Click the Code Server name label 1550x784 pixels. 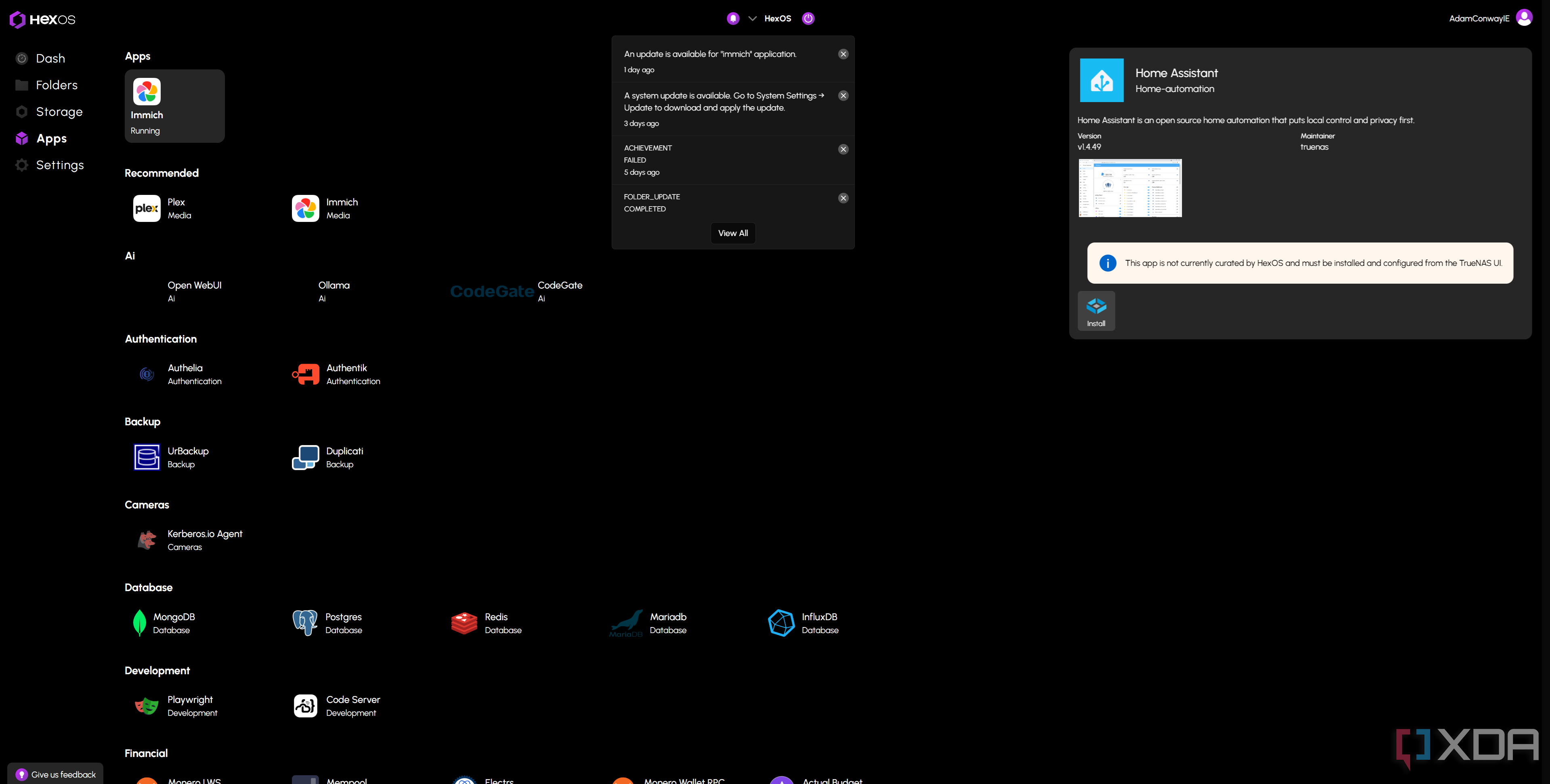tap(353, 700)
